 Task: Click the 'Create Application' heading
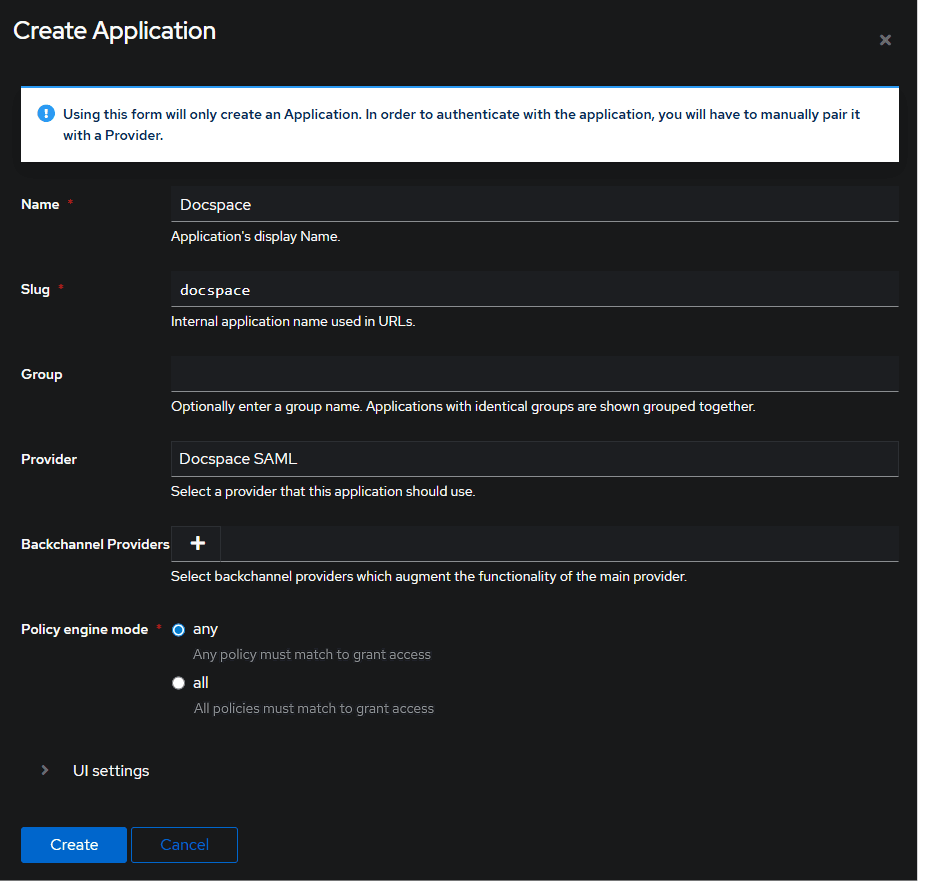pos(114,31)
